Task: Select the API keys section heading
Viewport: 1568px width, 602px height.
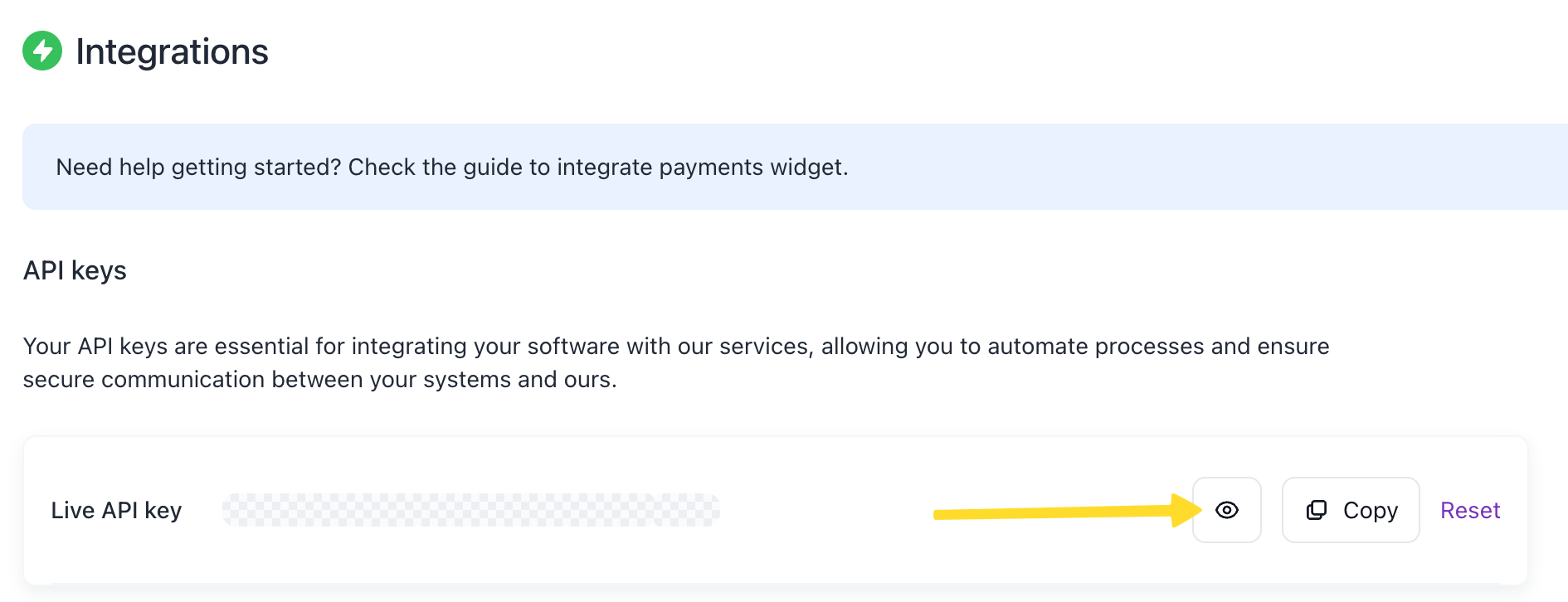Action: tap(75, 270)
